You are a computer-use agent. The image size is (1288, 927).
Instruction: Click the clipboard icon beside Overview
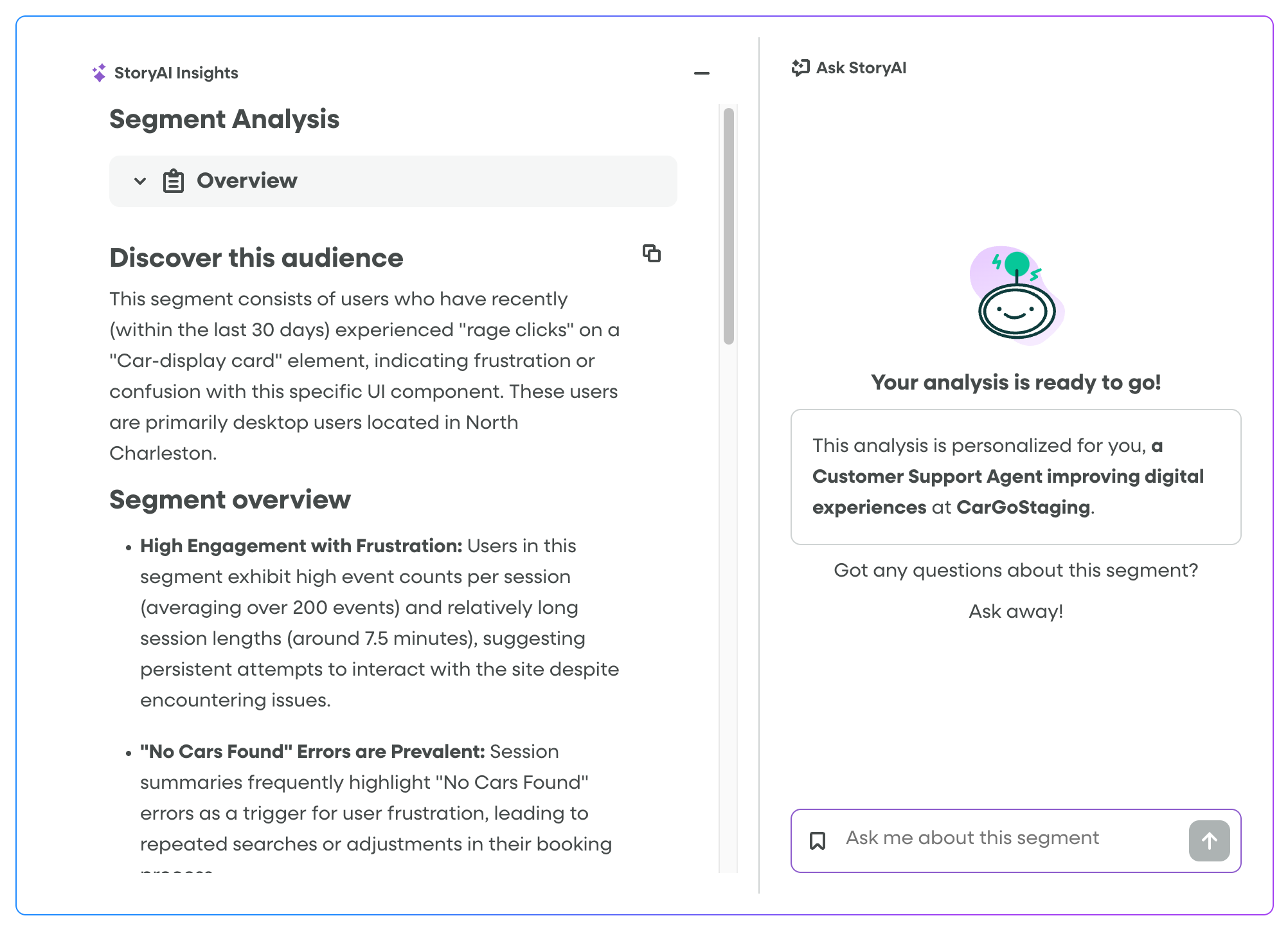pyautogui.click(x=172, y=181)
